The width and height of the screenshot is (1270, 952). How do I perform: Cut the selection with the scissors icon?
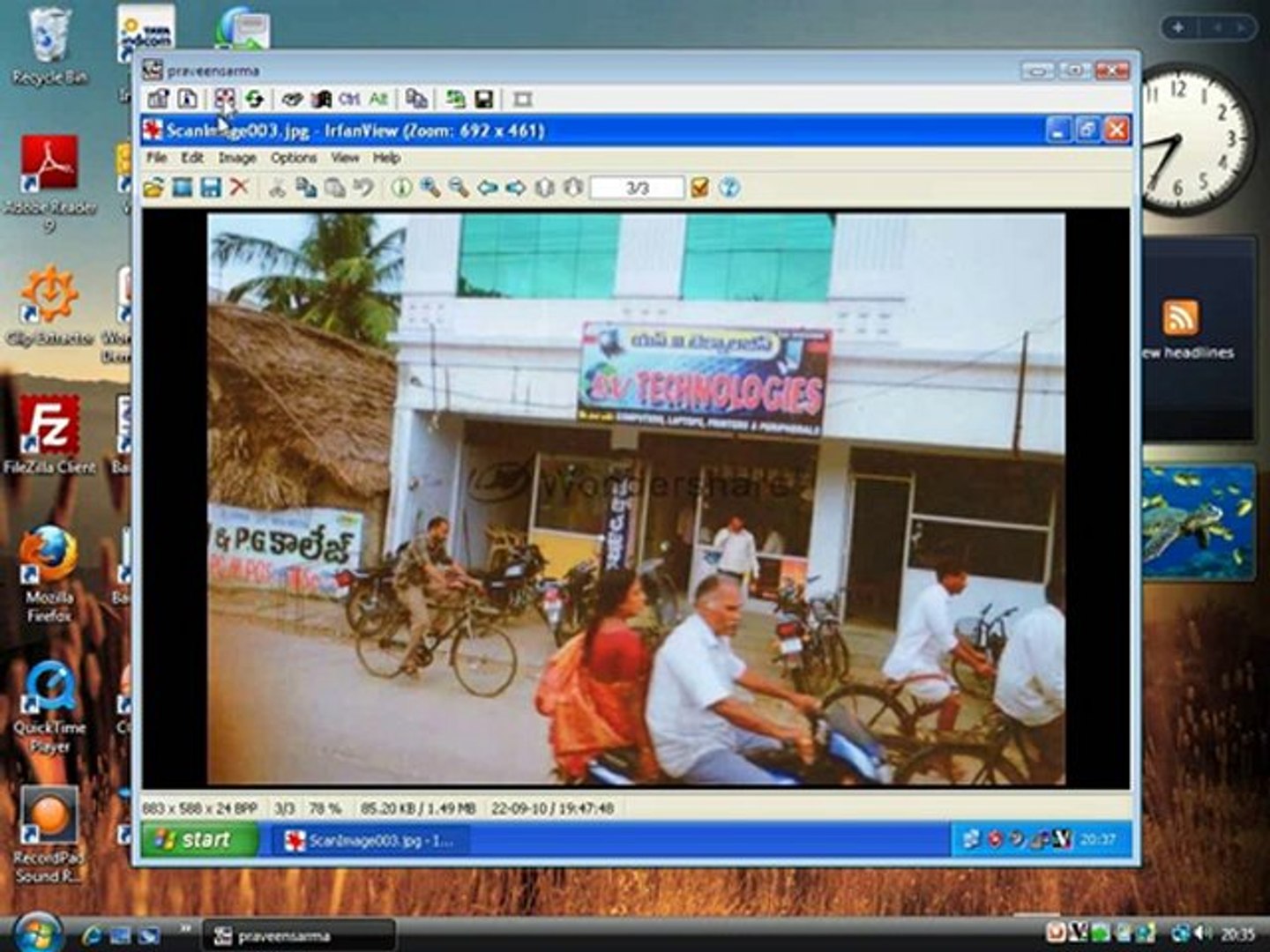[277, 188]
